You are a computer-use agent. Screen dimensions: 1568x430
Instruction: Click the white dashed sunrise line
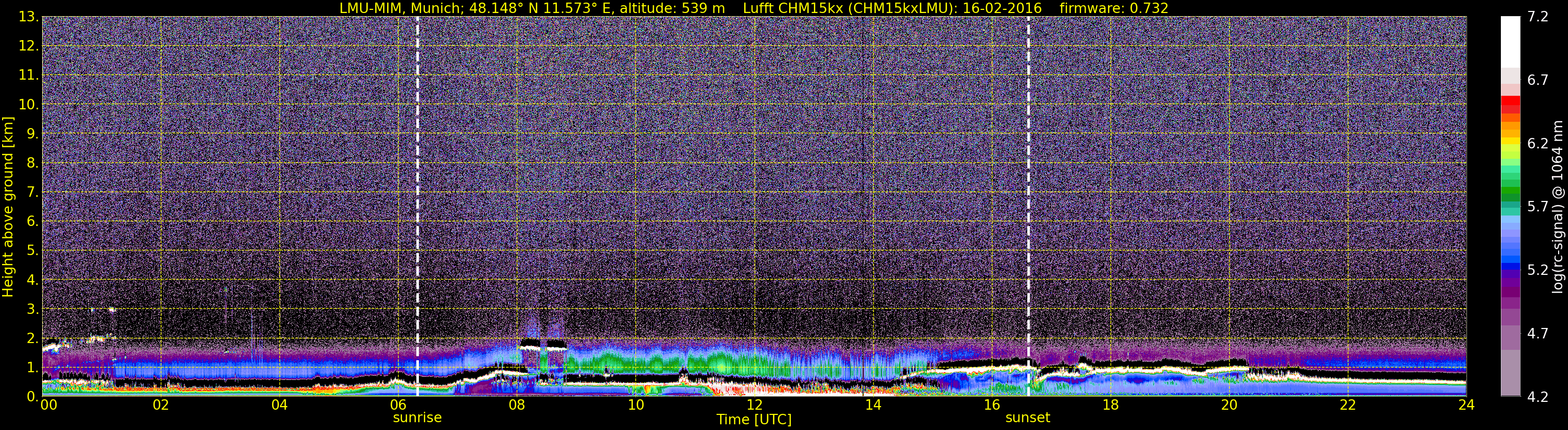417,206
